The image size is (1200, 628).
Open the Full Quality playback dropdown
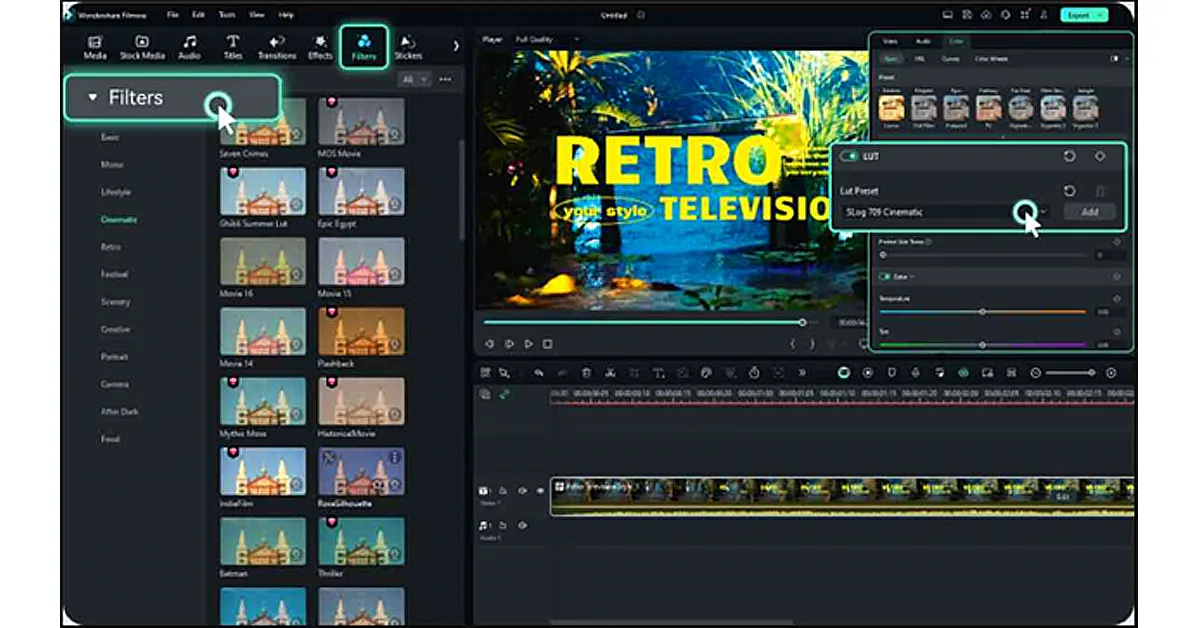[x=547, y=39]
